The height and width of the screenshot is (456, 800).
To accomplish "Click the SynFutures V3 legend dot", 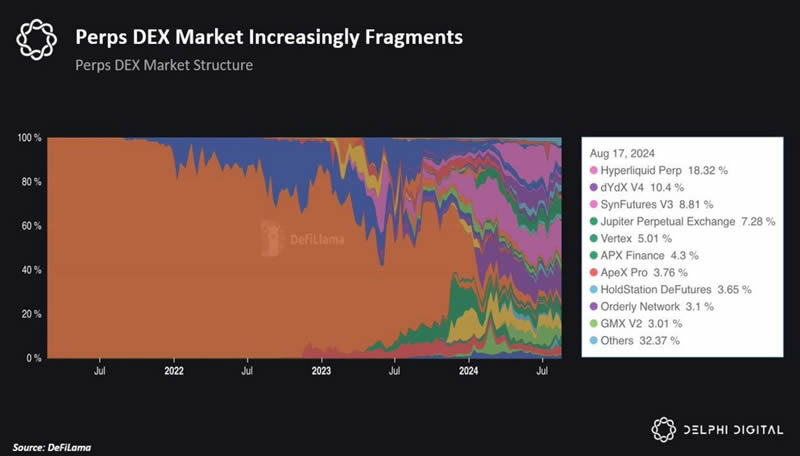I will [x=593, y=205].
